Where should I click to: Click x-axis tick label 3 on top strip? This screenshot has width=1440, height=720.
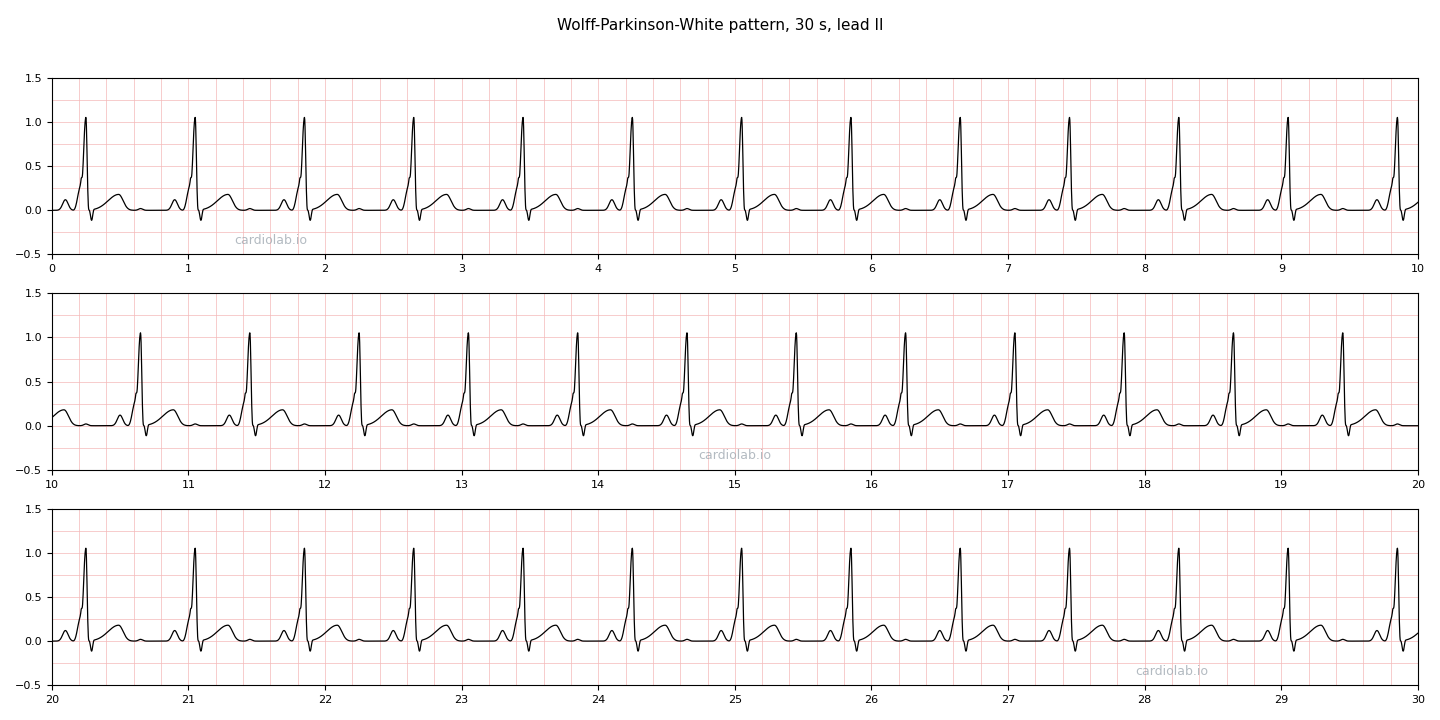(462, 268)
